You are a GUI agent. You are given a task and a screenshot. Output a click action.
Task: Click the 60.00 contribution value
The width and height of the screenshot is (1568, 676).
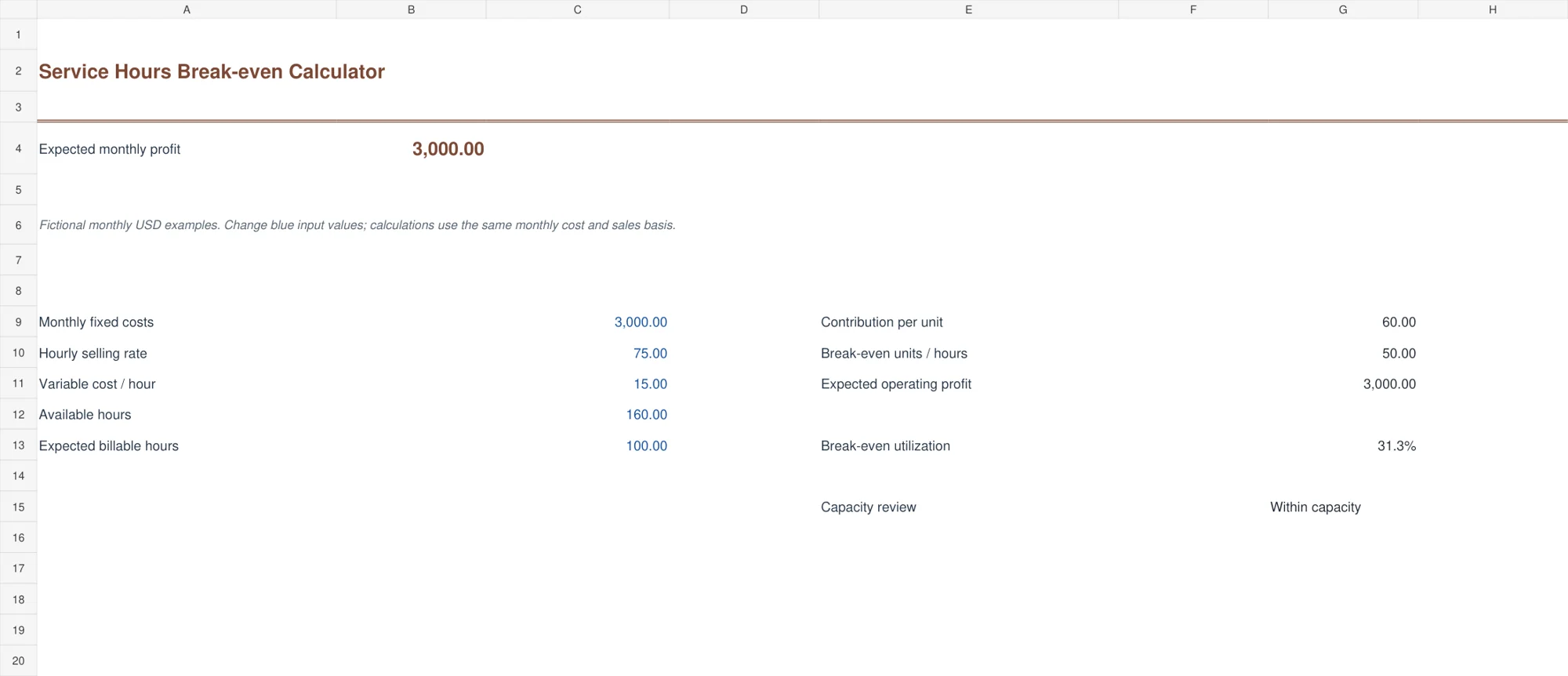tap(1399, 322)
